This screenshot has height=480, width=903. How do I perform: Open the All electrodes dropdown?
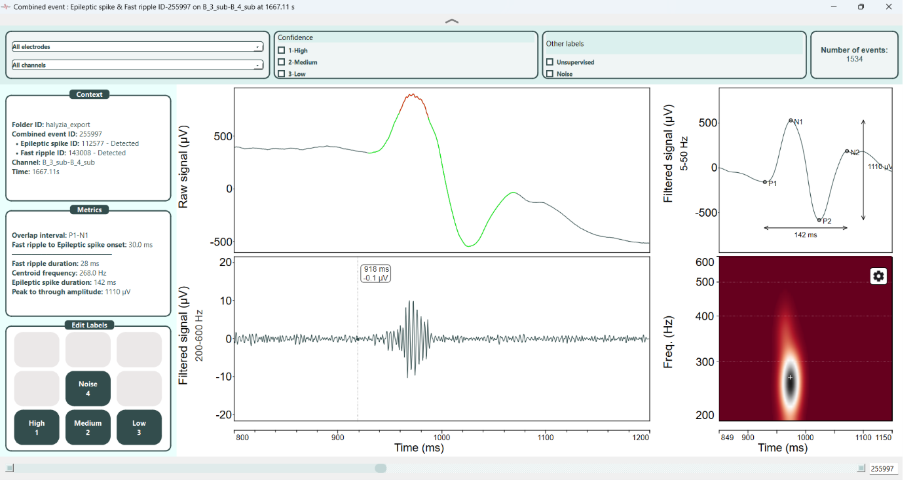tap(138, 47)
